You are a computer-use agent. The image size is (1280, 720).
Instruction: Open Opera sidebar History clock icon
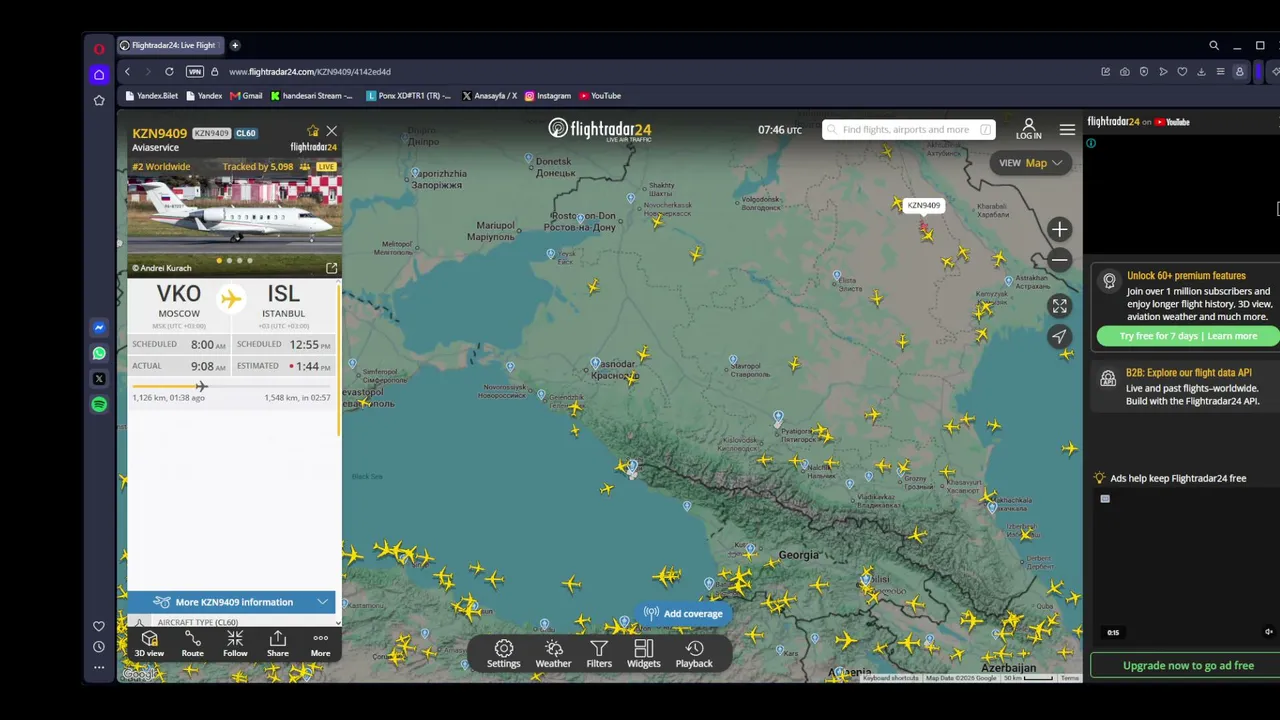point(99,646)
